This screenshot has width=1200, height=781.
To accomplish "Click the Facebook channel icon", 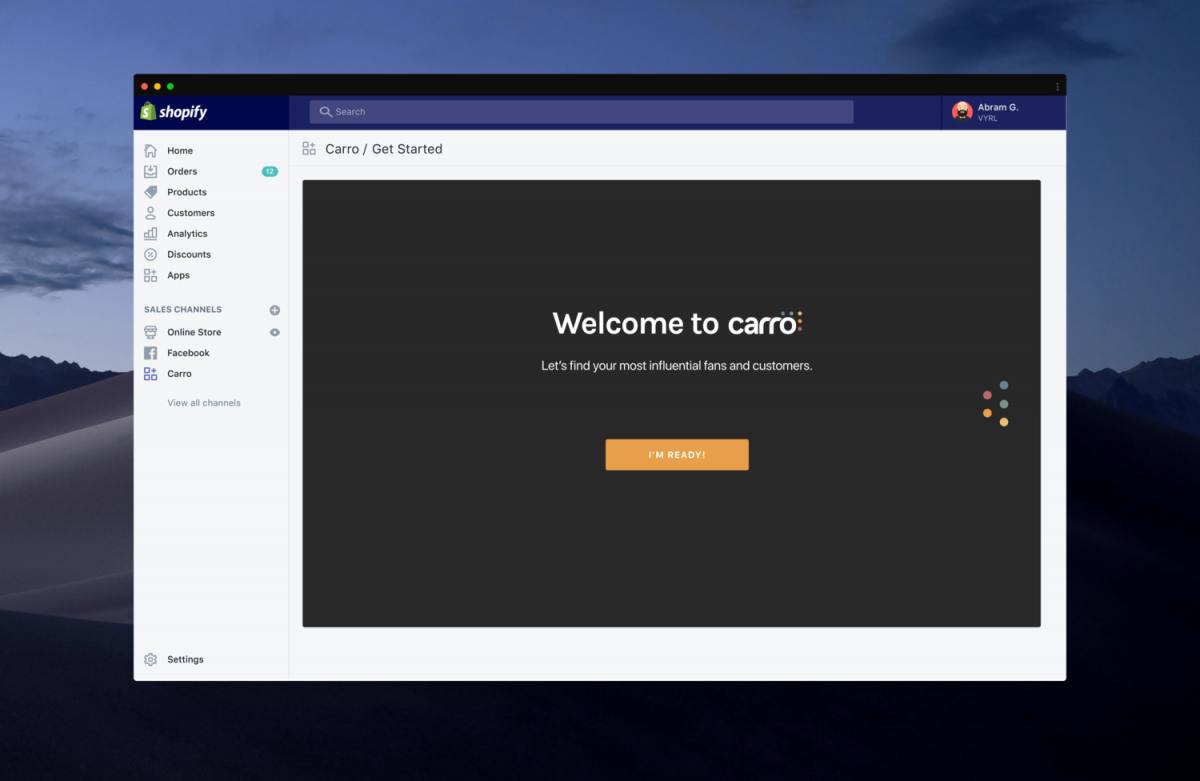I will (x=150, y=353).
